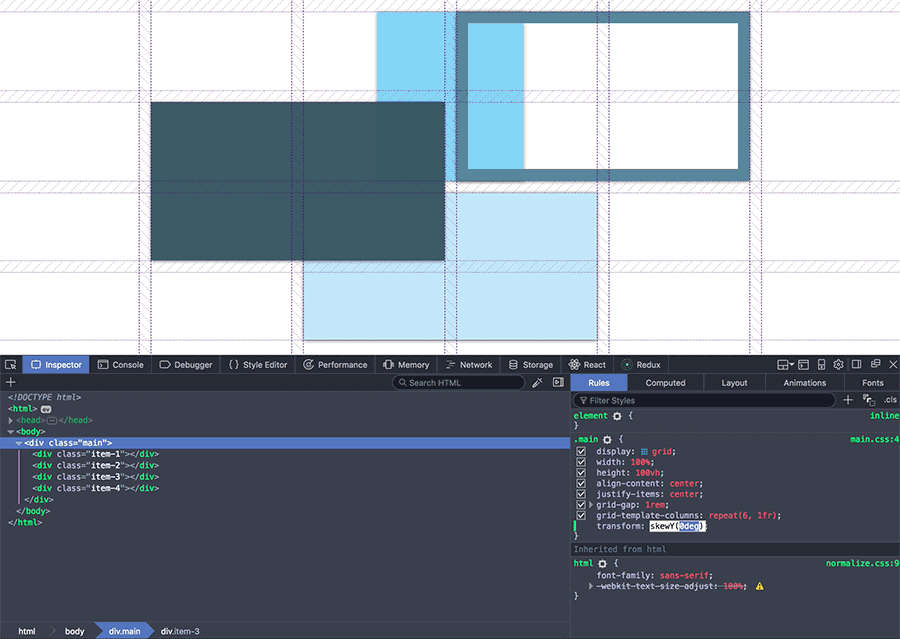Activate the element picker tool
The image size is (900, 639).
pyautogui.click(x=10, y=365)
